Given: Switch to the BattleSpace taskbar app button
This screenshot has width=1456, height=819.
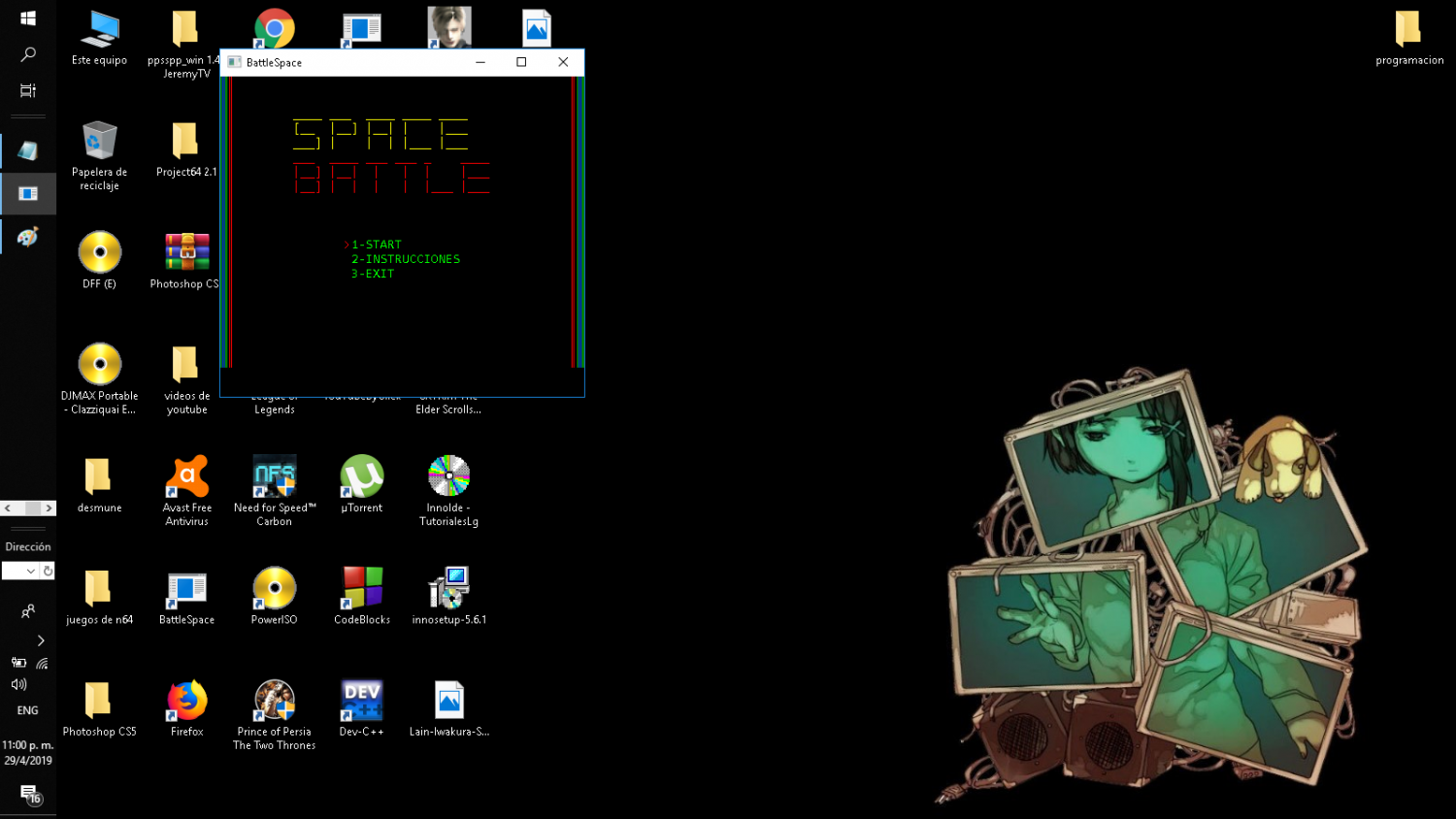Looking at the screenshot, I should click(x=28, y=194).
